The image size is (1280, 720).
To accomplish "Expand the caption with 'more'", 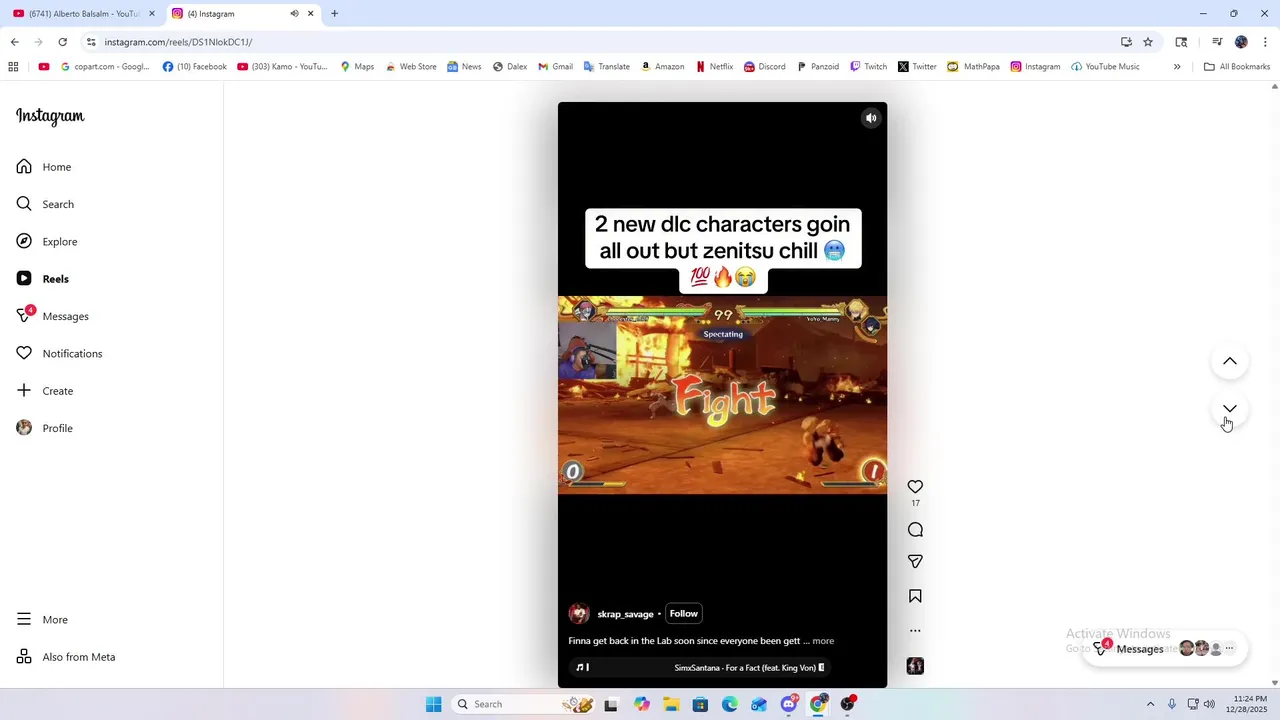I will [x=823, y=641].
